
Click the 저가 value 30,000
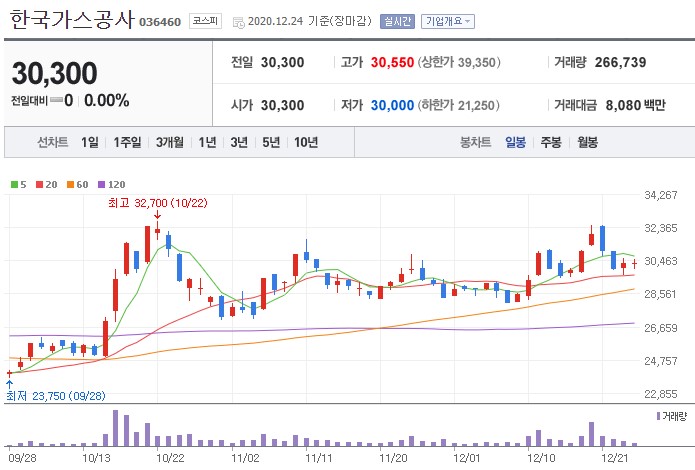tap(392, 106)
